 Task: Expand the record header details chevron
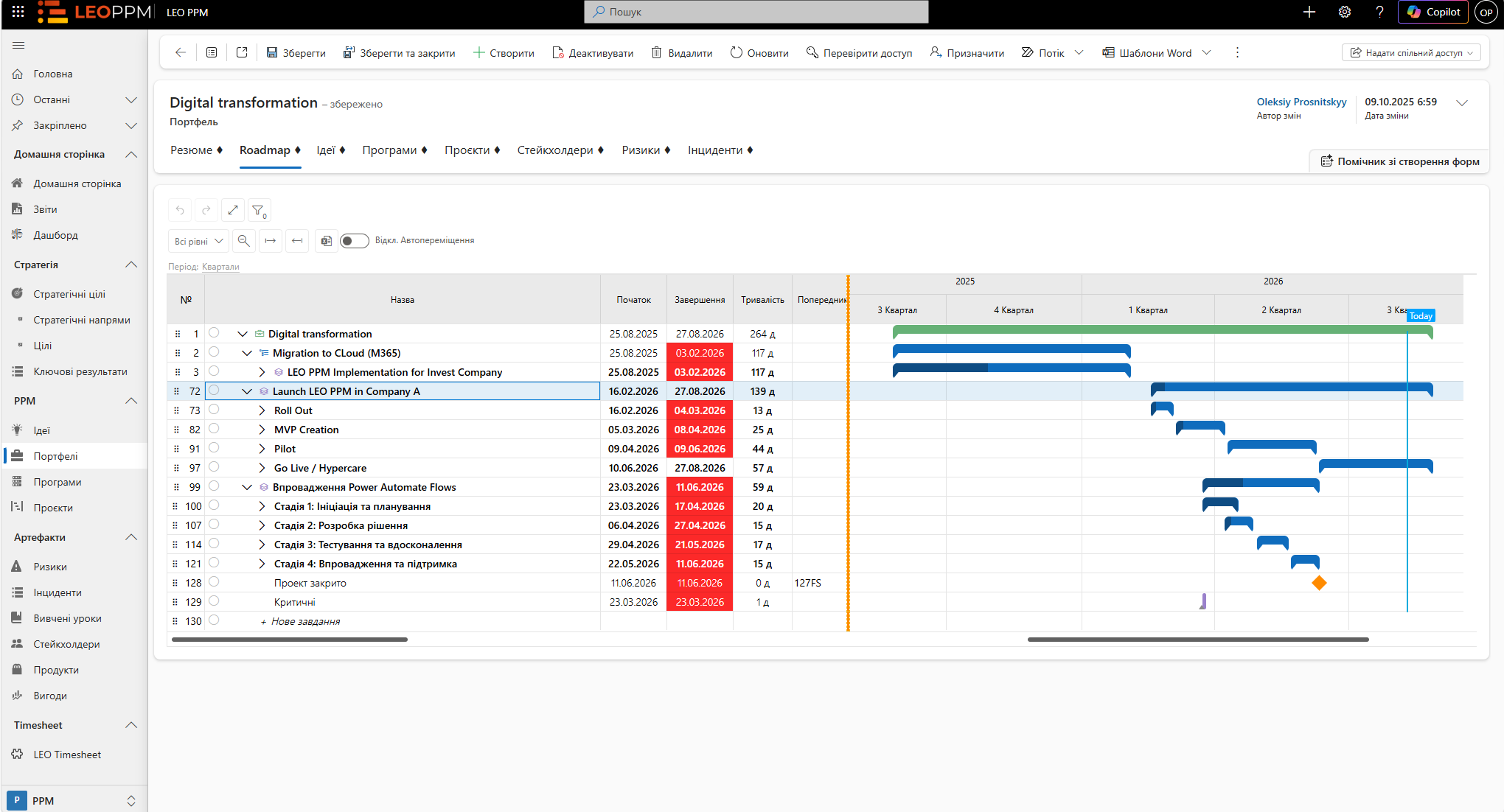click(1462, 103)
